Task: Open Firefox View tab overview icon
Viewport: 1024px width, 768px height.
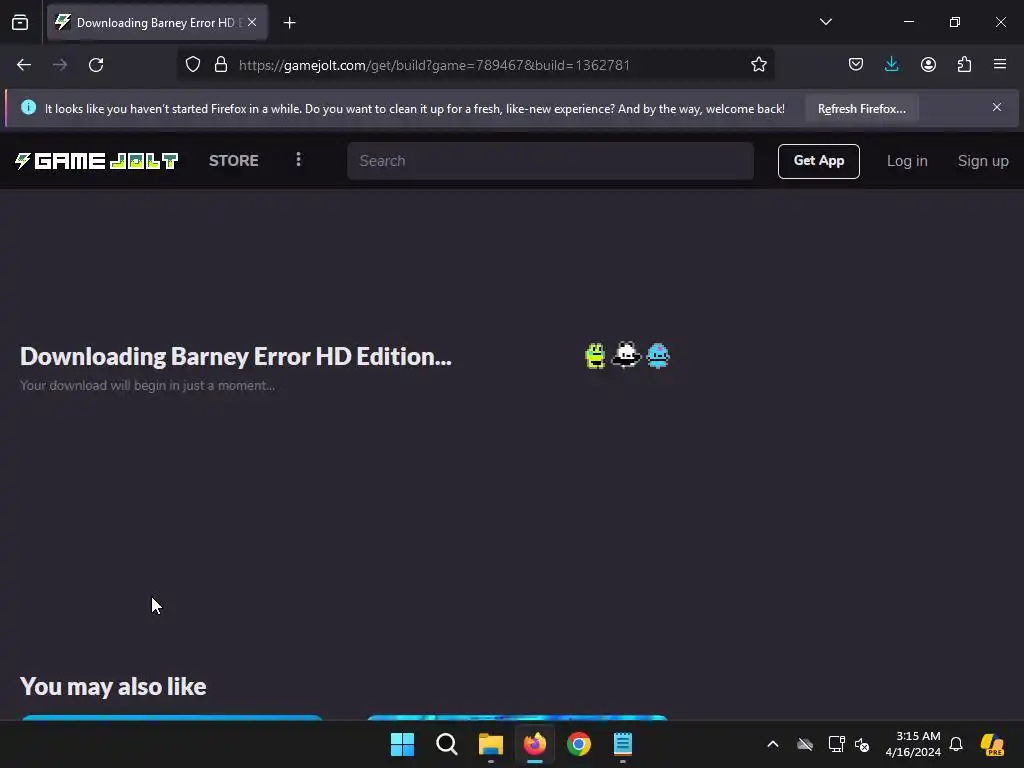Action: pyautogui.click(x=20, y=22)
